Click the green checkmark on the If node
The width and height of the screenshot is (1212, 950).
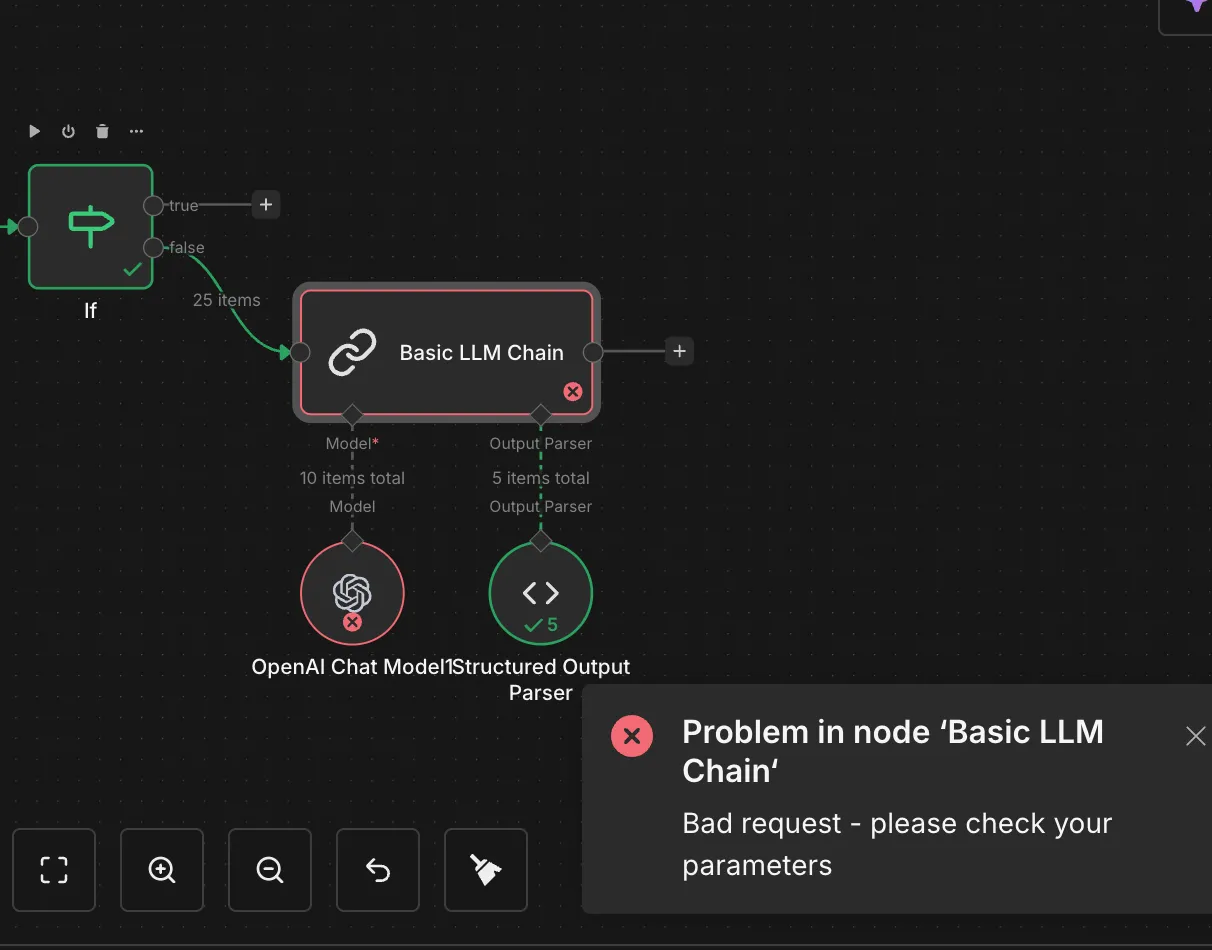point(132,269)
